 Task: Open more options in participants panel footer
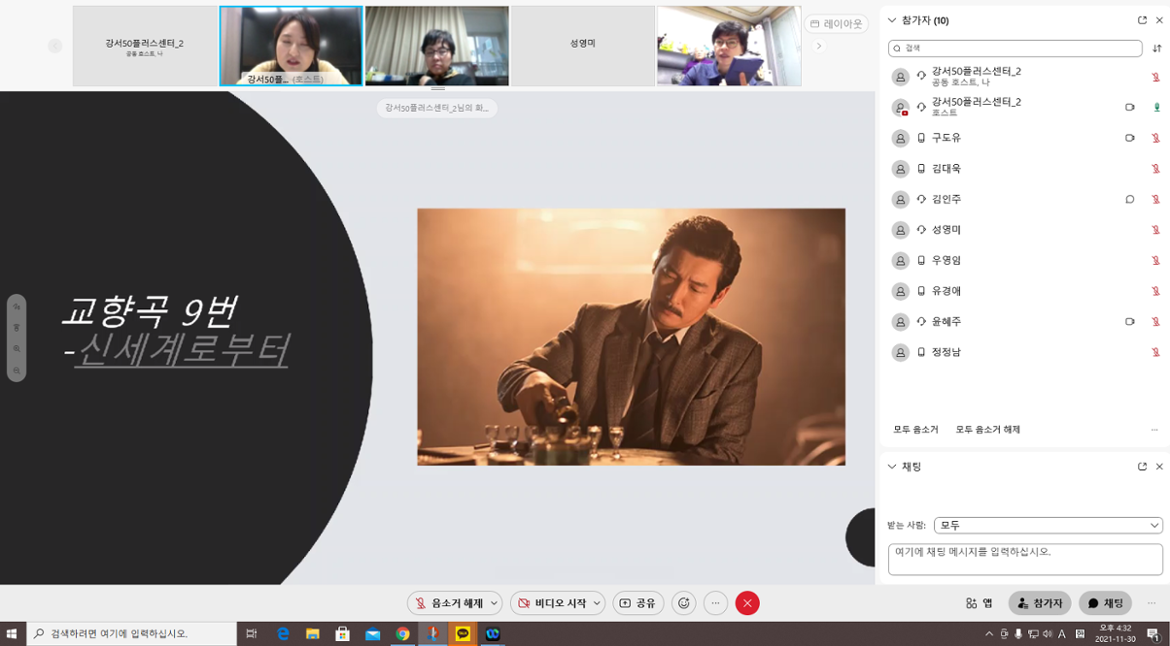(x=1154, y=430)
